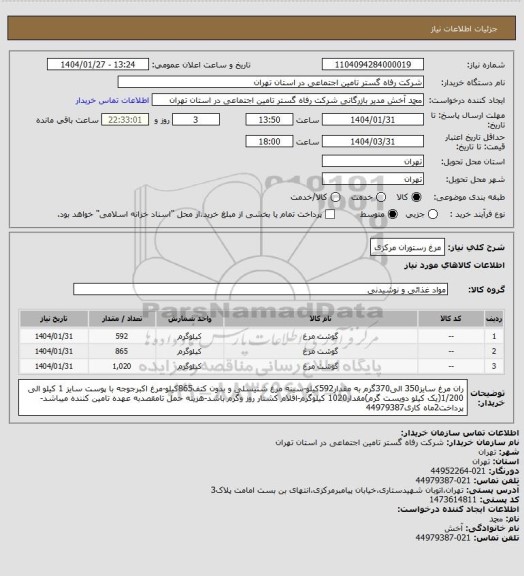The width and height of the screenshot is (524, 576).
Task: Click the price validity date 1404/03/31 field
Action: coord(373,141)
